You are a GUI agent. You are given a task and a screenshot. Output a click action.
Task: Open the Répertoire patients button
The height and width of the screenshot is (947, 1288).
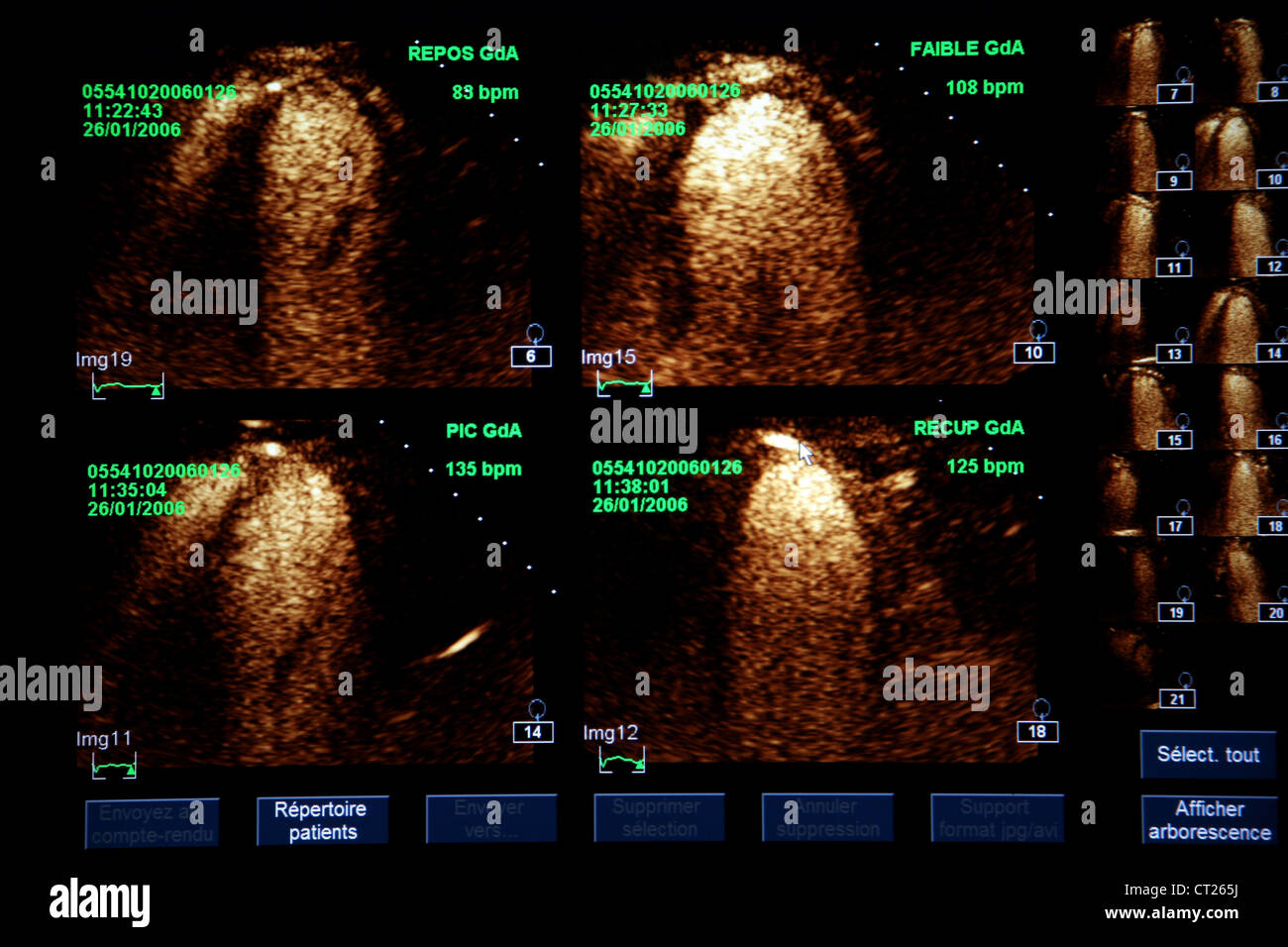pos(322,820)
